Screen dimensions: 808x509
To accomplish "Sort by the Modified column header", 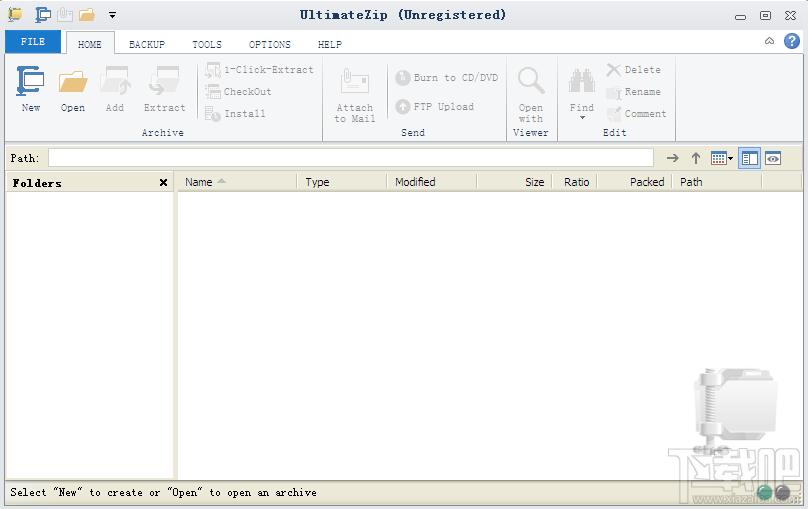I will click(432, 182).
